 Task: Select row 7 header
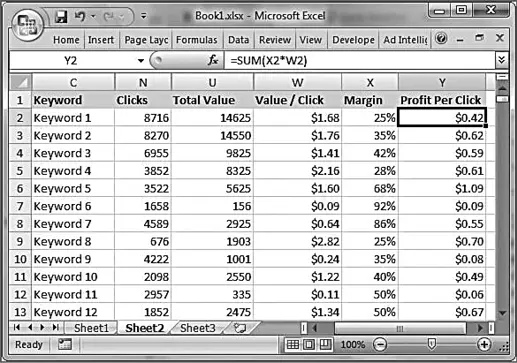(x=20, y=206)
